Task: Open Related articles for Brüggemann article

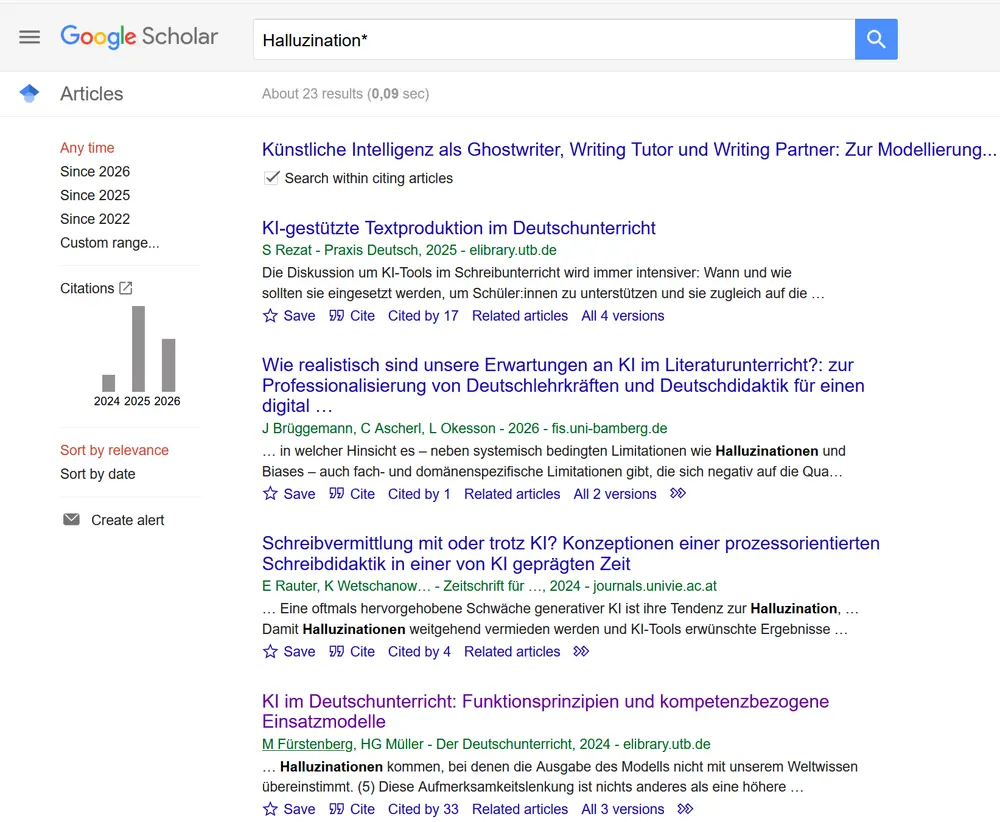Action: point(512,494)
